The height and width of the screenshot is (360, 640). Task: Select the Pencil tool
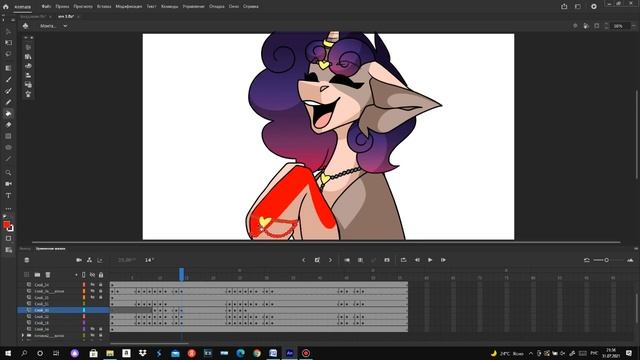point(8,102)
